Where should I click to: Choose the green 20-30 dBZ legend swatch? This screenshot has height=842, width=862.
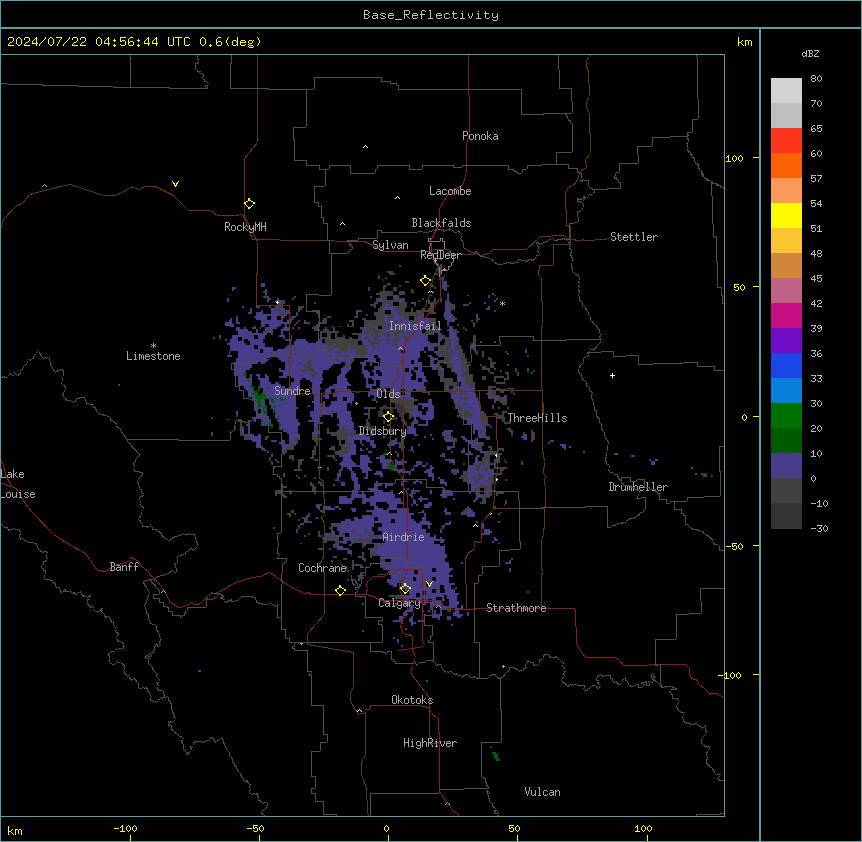point(786,416)
